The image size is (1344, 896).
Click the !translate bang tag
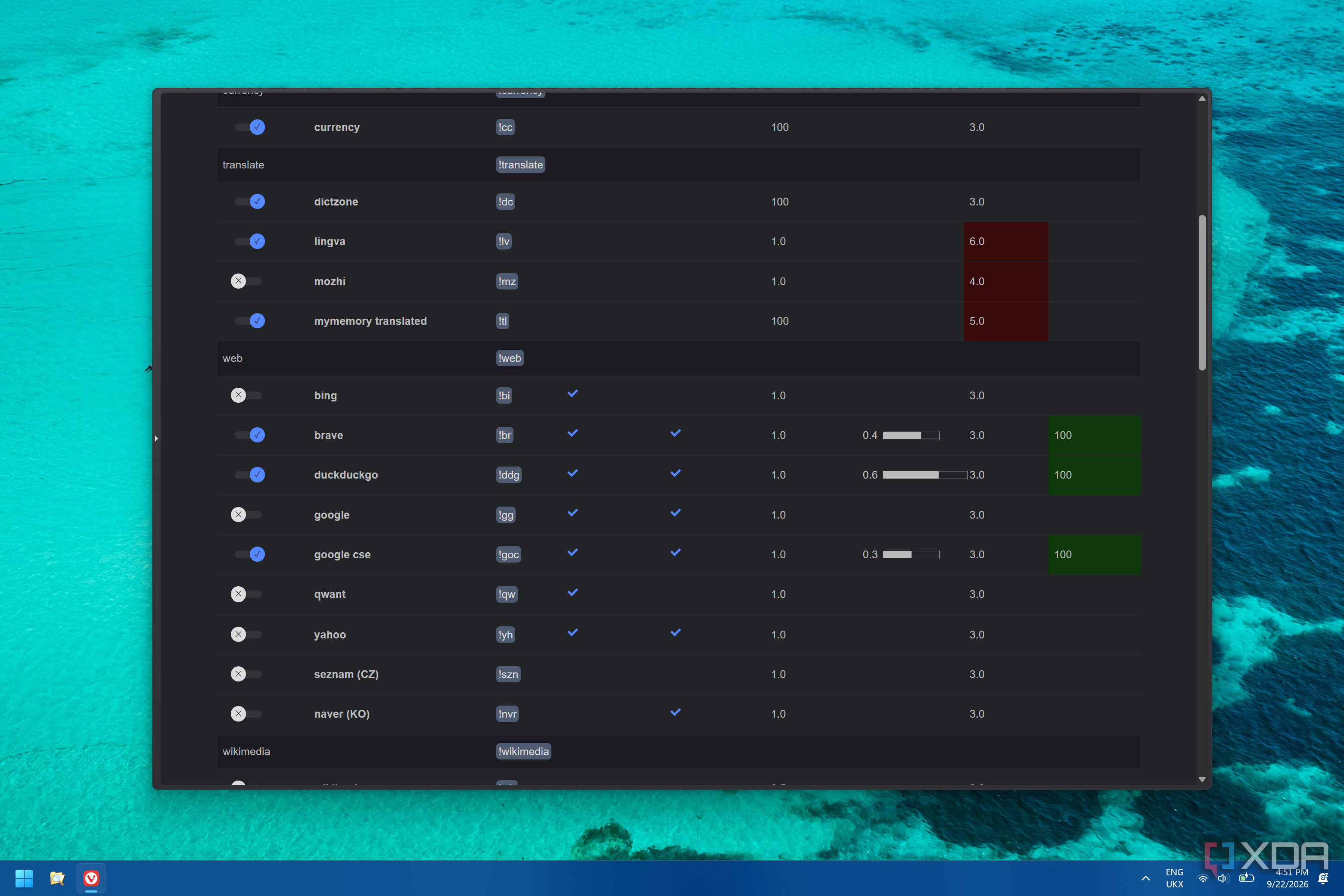coord(520,165)
